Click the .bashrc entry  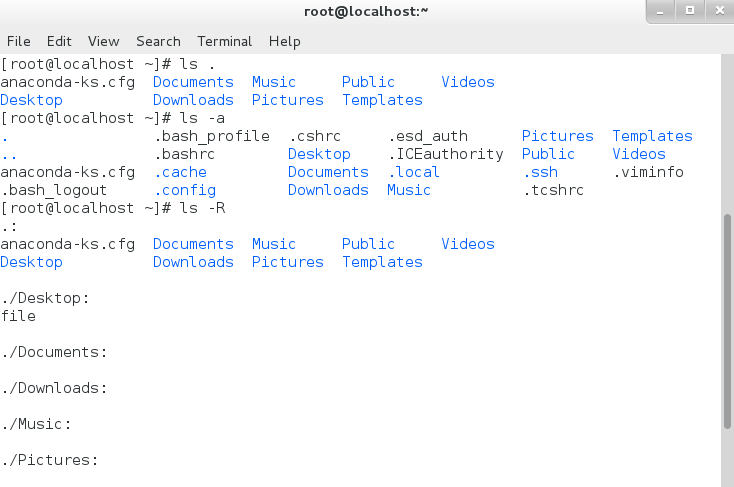coord(184,154)
